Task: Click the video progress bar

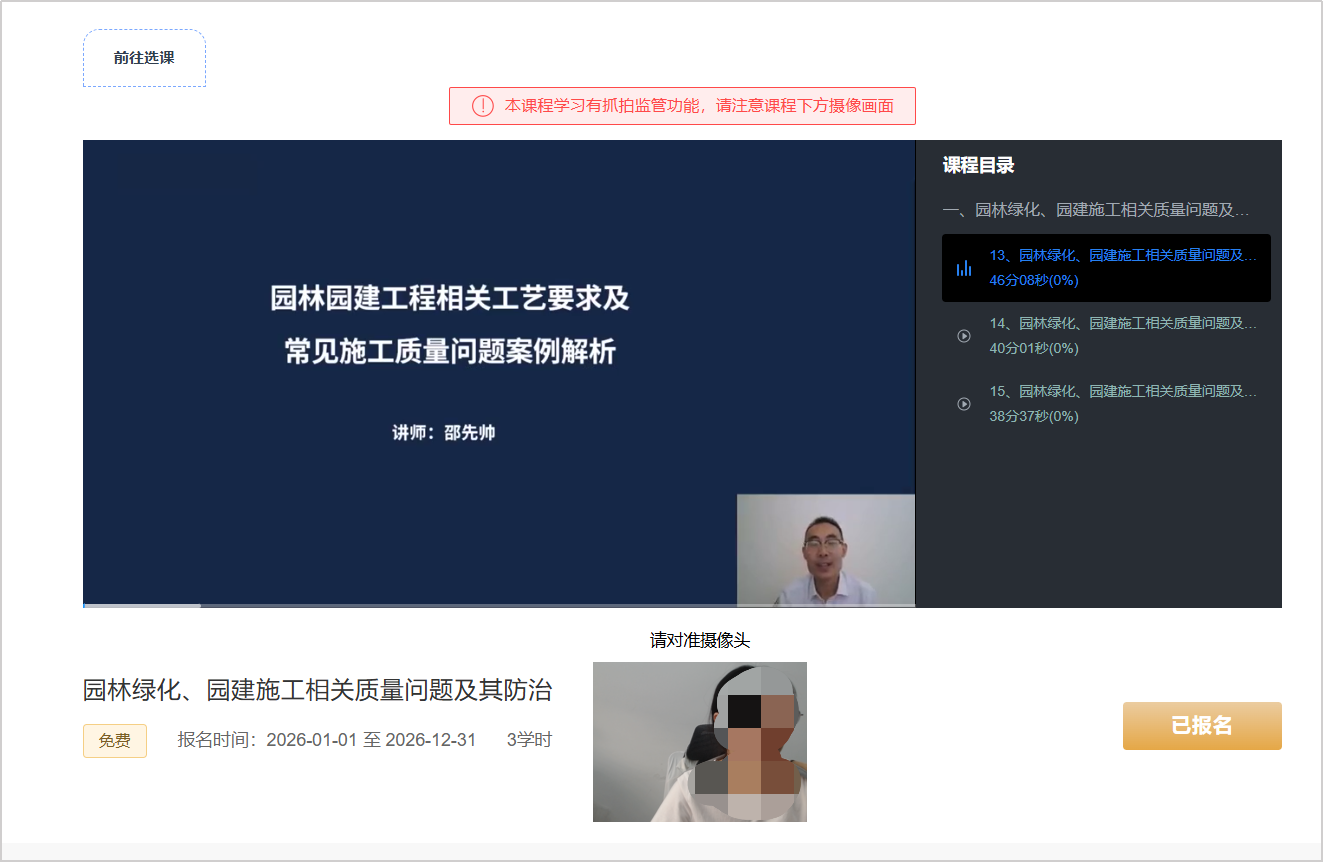Action: [x=499, y=605]
